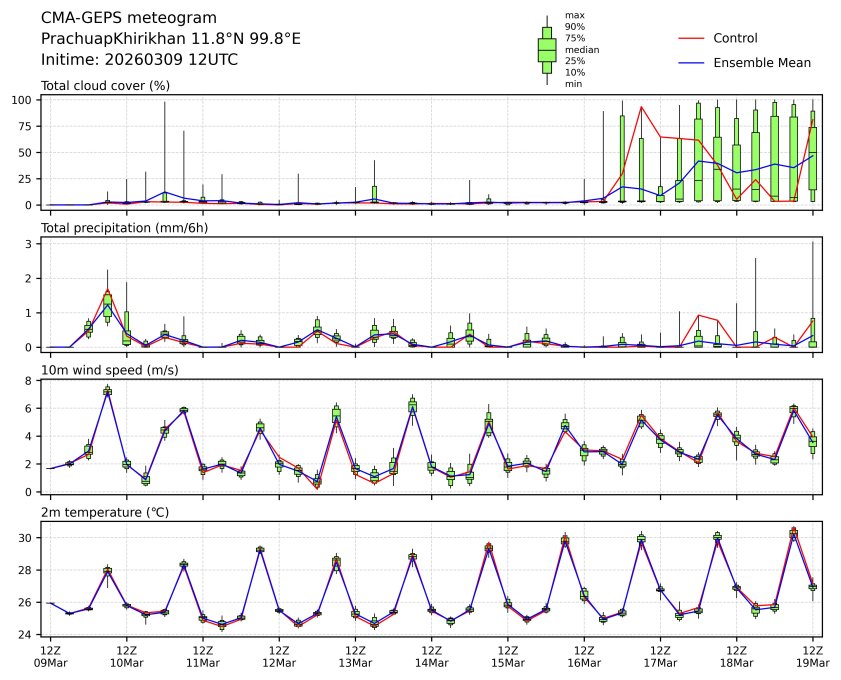Screen dimensions: 841x680
Task: Click the "12Z 09Mar" x-axis label
Action: click(50, 656)
